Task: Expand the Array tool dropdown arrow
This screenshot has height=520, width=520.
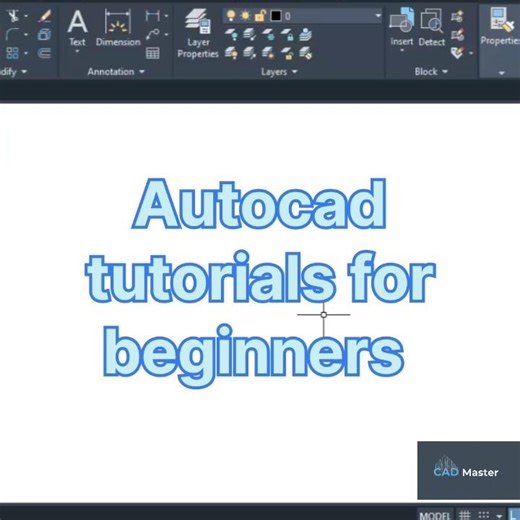Action: click(26, 53)
